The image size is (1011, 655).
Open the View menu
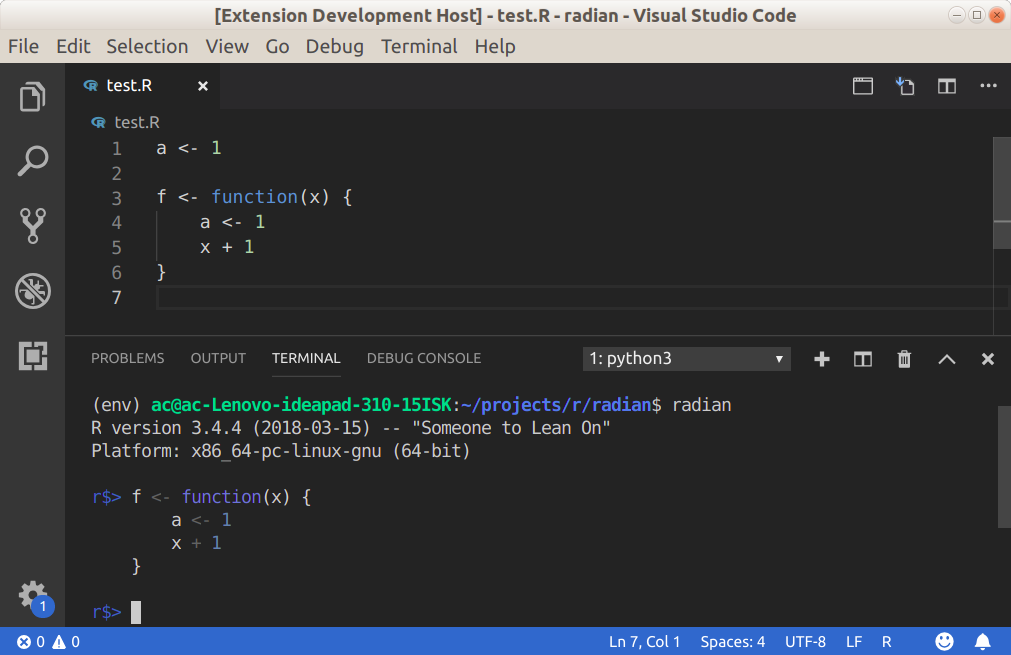click(x=227, y=46)
